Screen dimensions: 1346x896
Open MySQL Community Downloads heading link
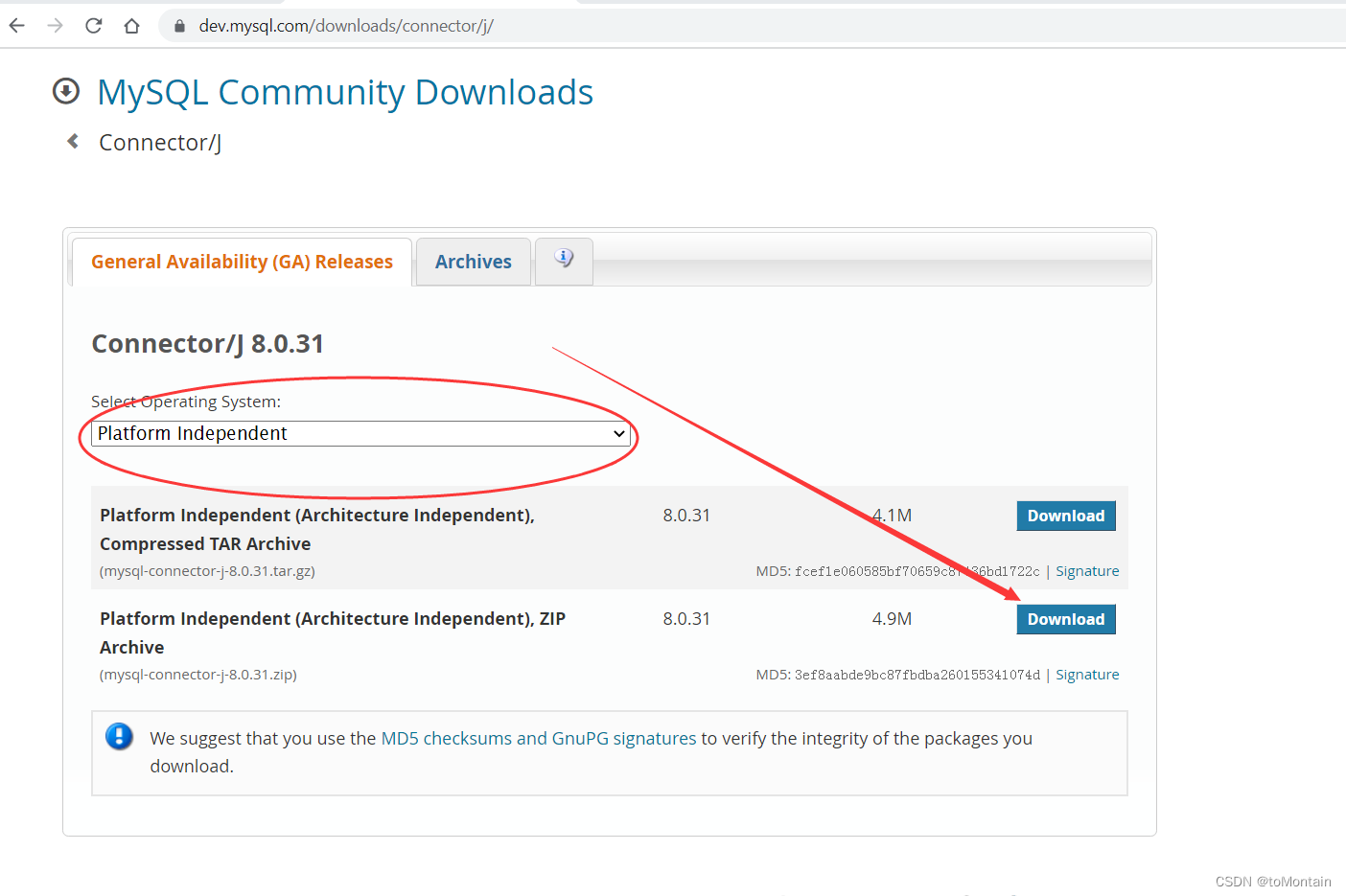click(x=345, y=92)
